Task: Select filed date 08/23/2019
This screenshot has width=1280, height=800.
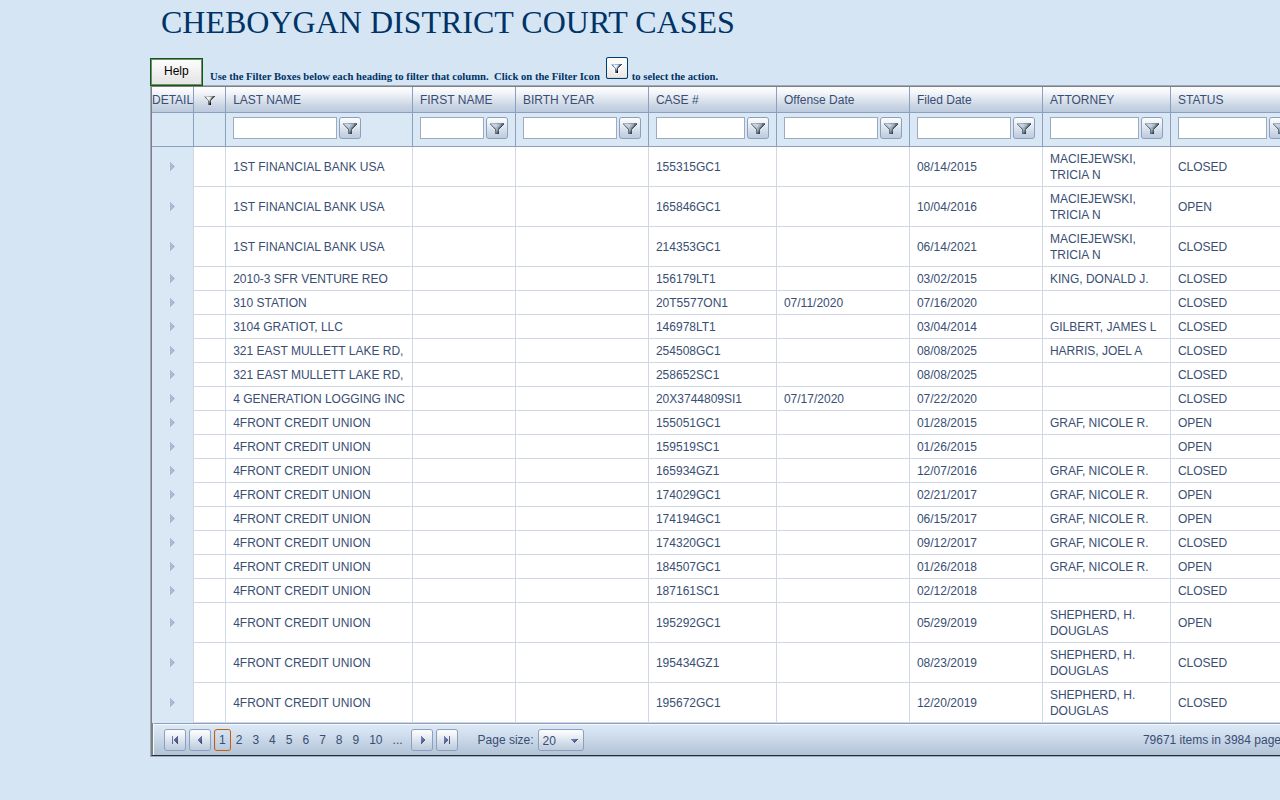Action: [x=947, y=663]
